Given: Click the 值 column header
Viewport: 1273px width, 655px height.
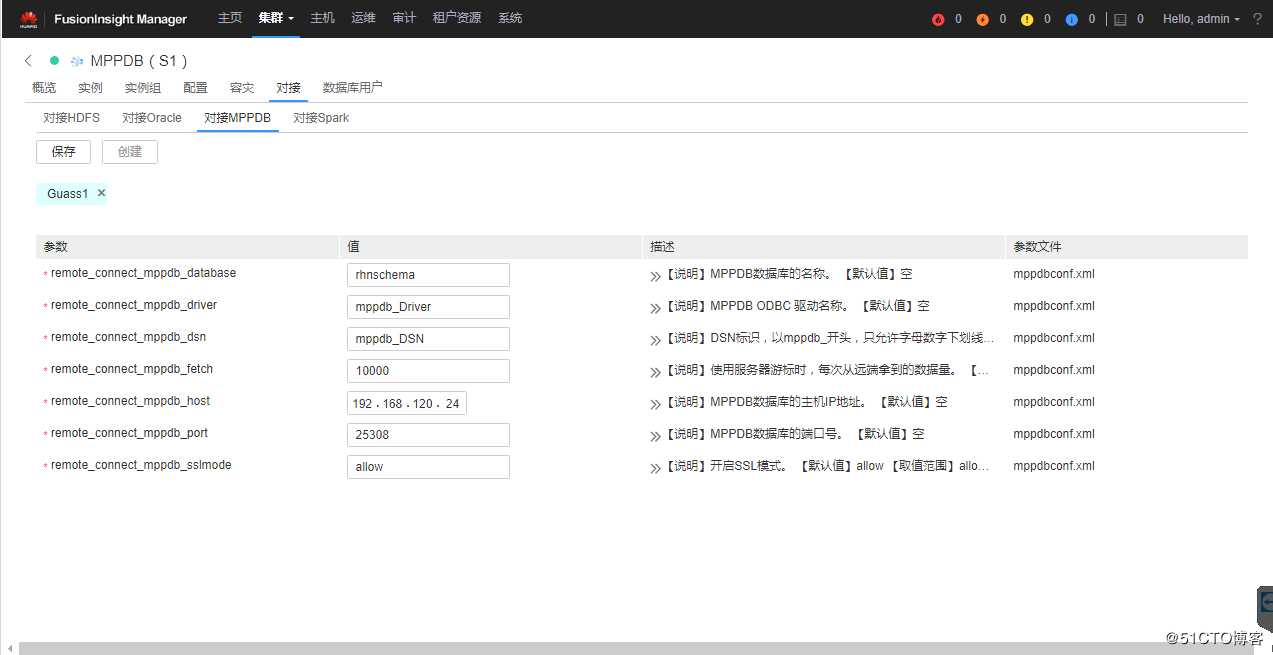Looking at the screenshot, I should pos(354,246).
